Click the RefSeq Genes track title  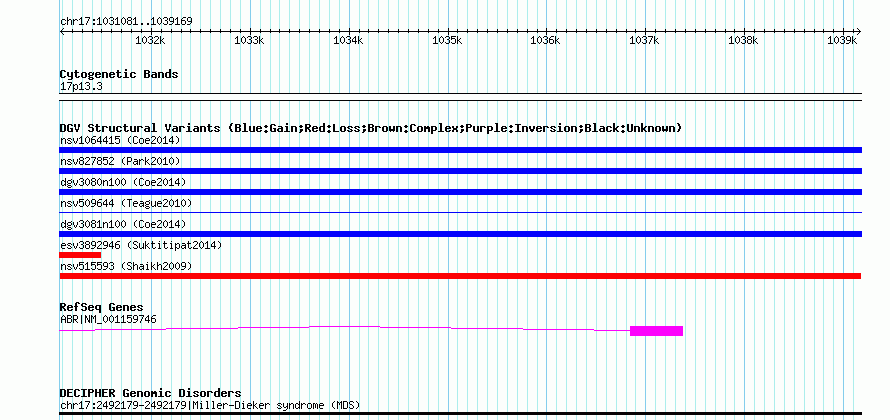(x=102, y=308)
